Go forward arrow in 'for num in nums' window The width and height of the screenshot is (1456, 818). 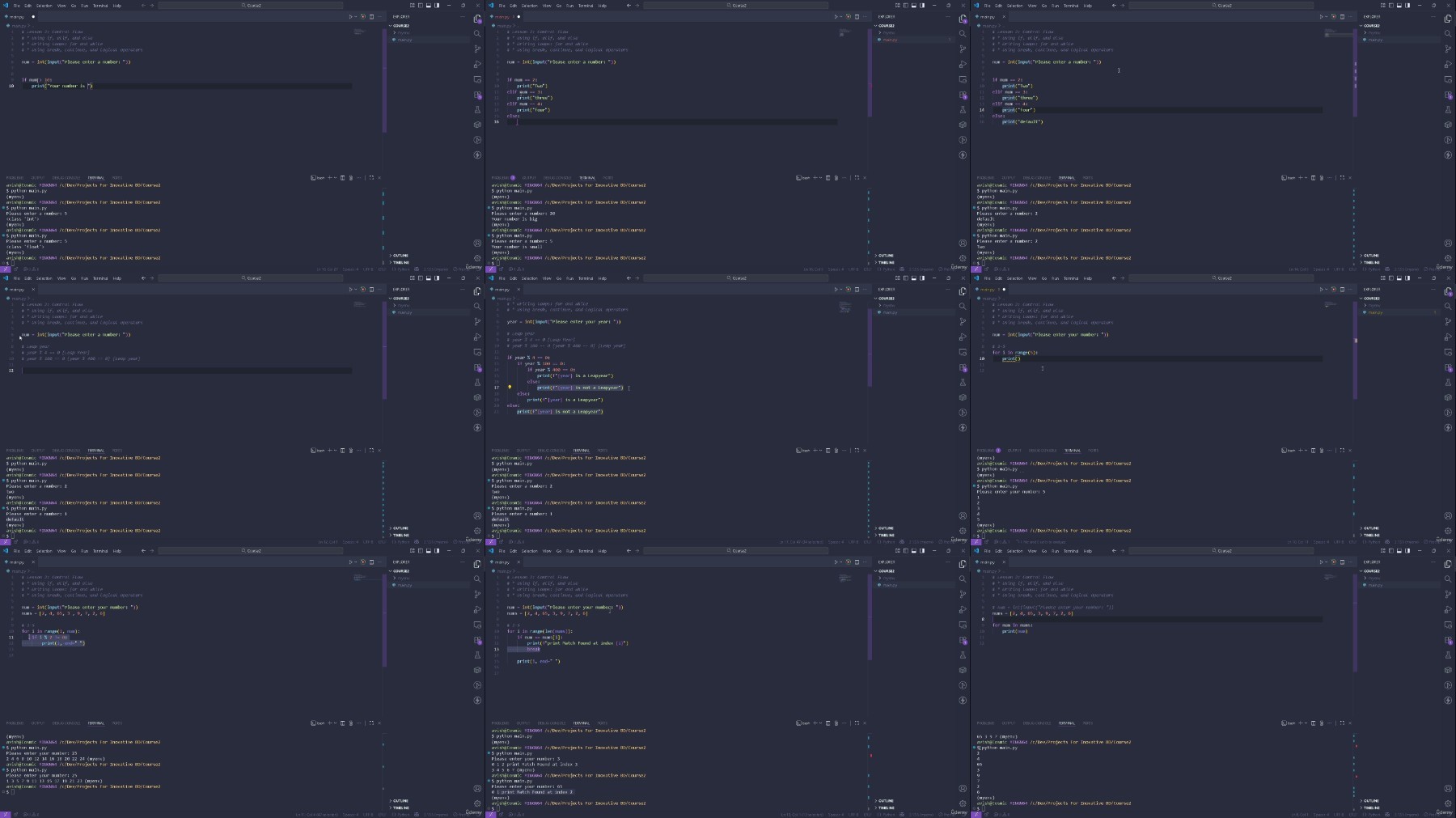click(1123, 551)
